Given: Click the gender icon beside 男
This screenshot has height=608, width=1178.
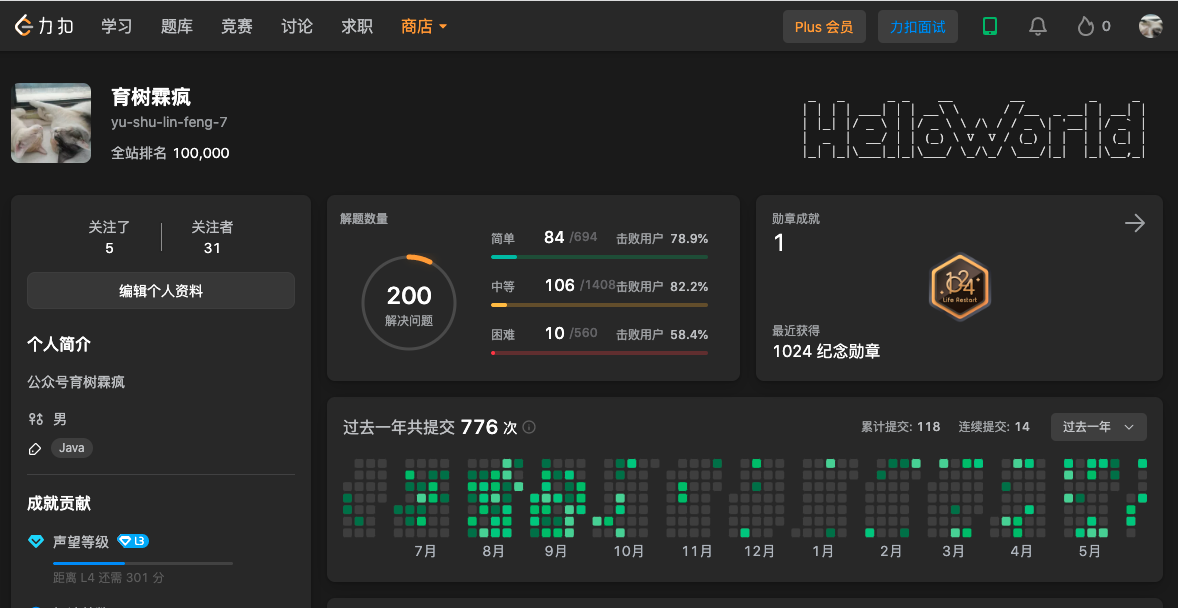Looking at the screenshot, I should point(35,419).
